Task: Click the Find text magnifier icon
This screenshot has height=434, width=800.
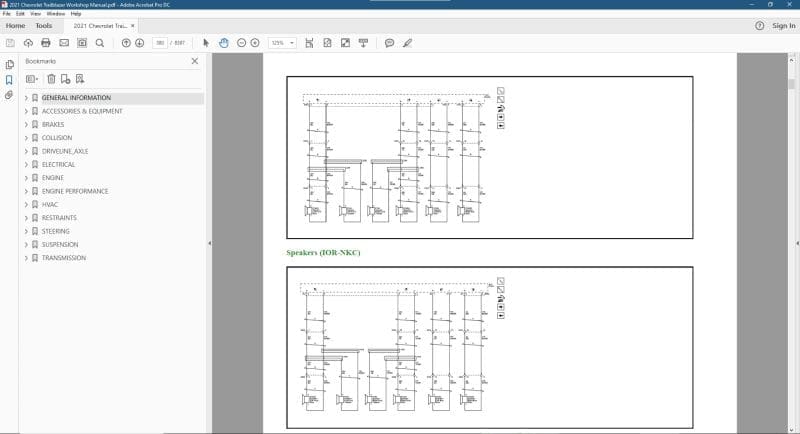Action: (x=100, y=43)
